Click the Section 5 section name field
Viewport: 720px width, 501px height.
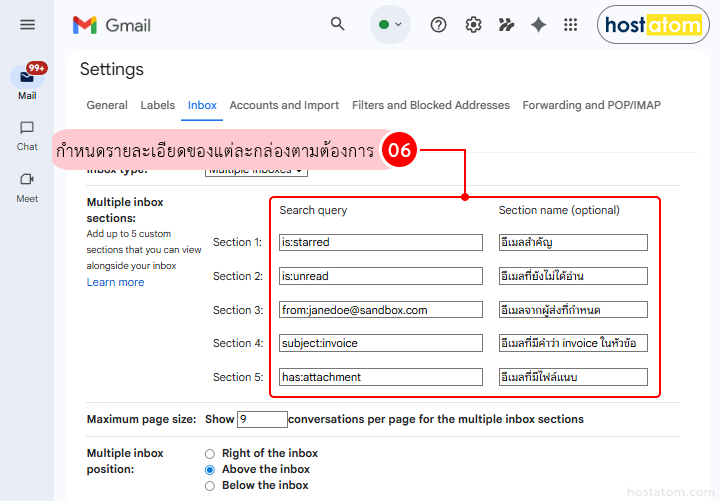[573, 377]
